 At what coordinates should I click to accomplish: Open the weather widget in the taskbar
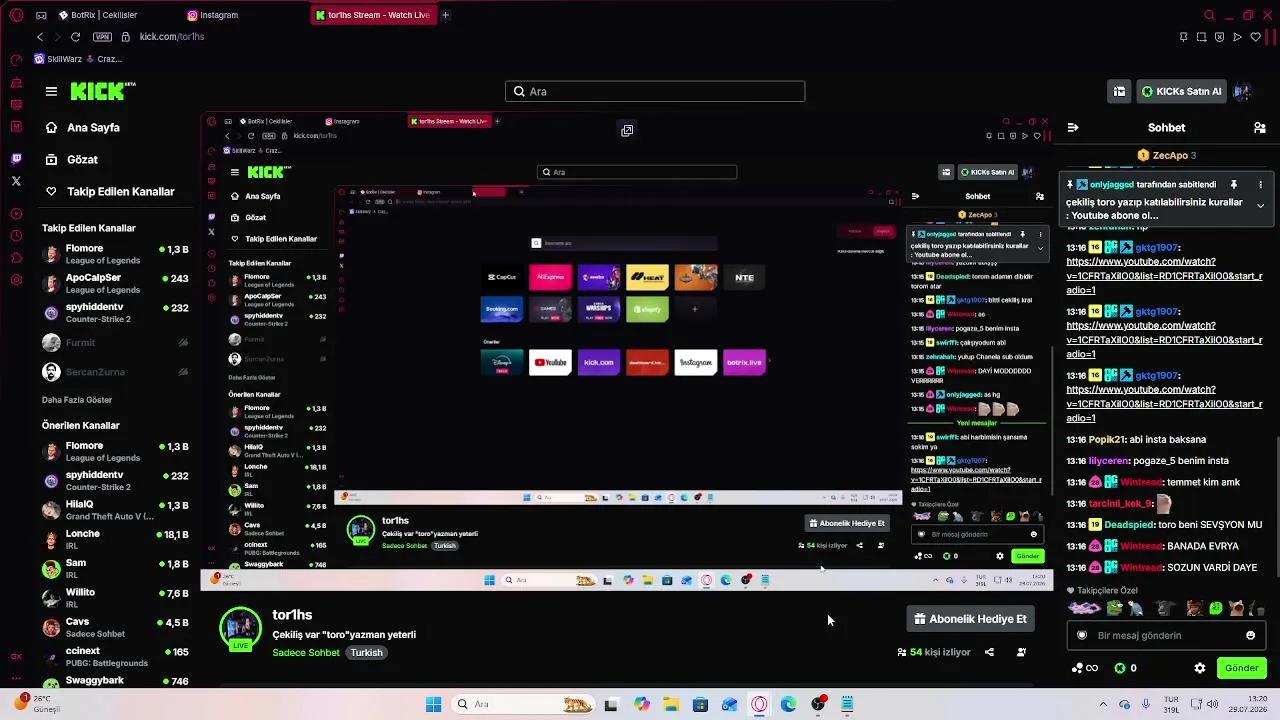[x=38, y=703]
